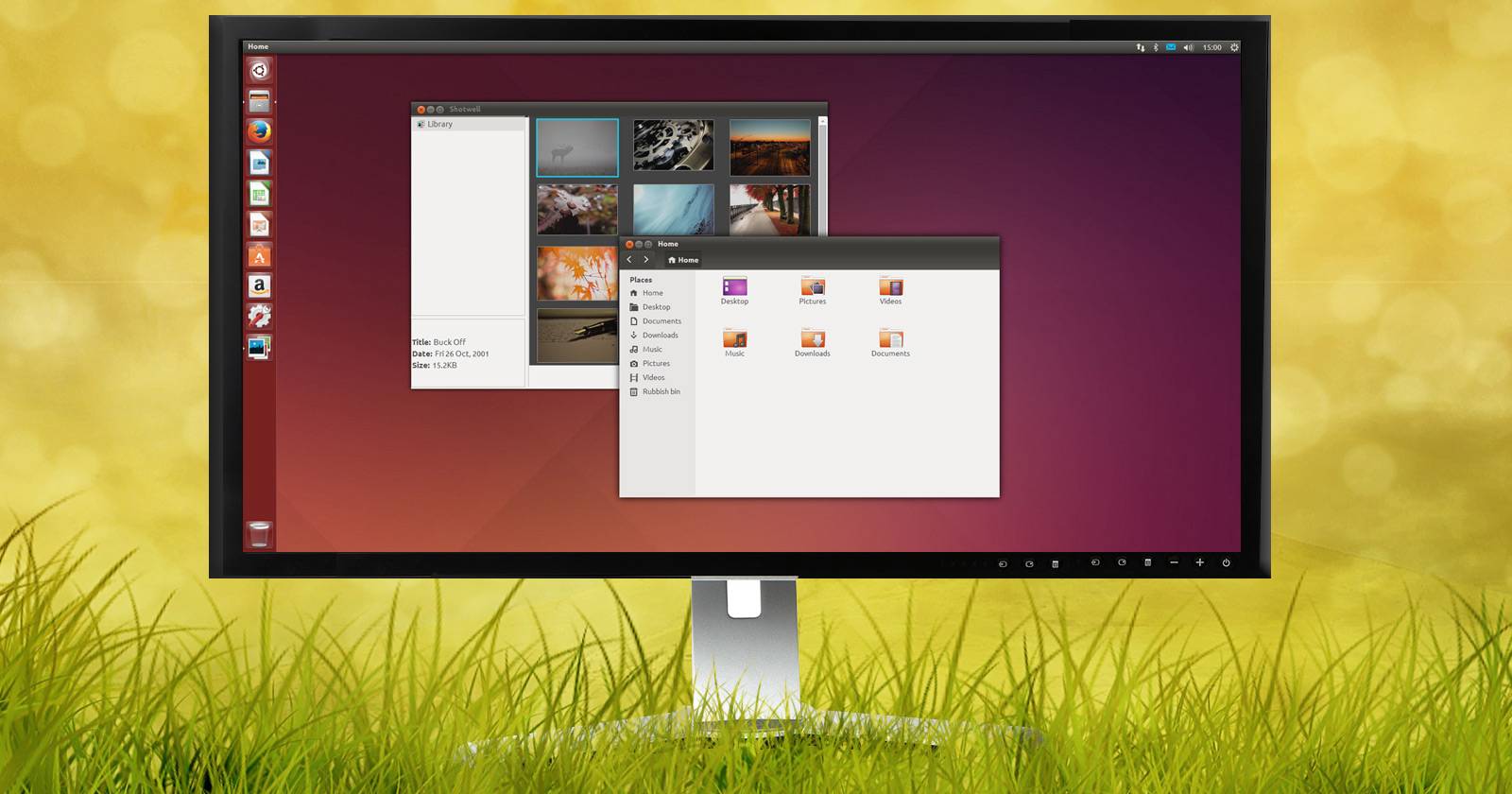The width and height of the screenshot is (1512, 794).
Task: Click the "Home" title in top panel
Action: (258, 46)
